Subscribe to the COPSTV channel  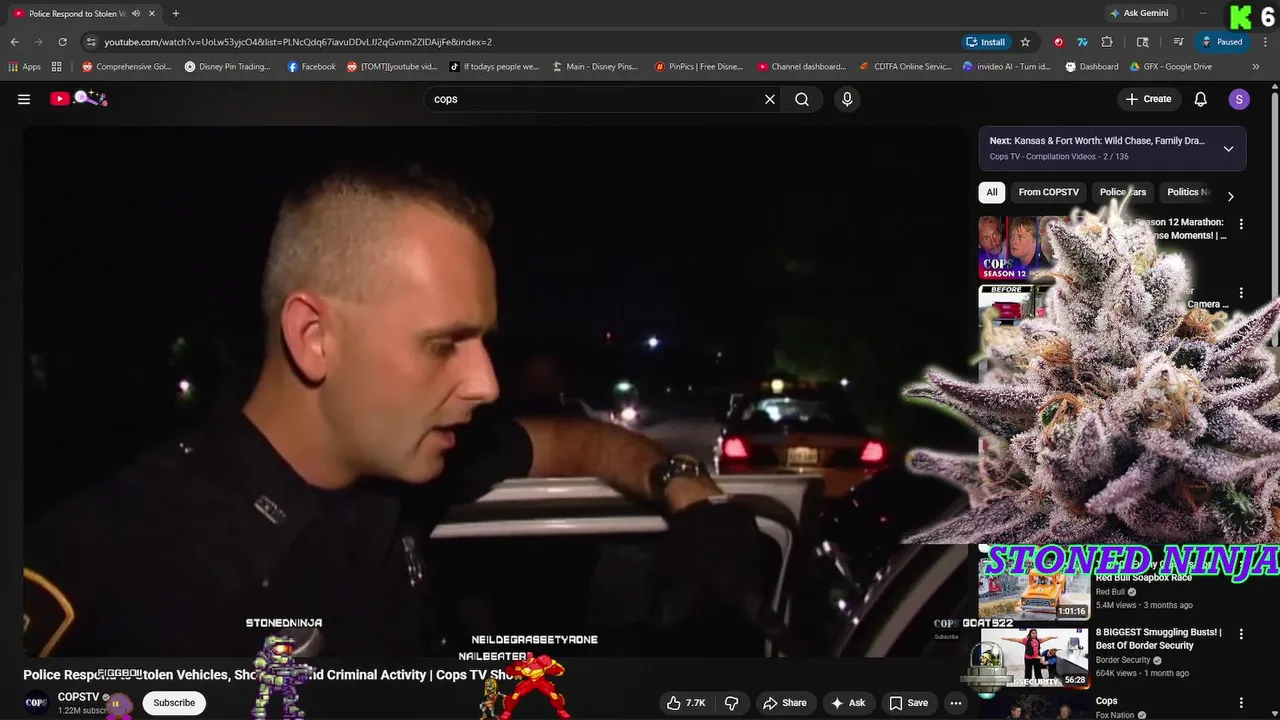(x=174, y=703)
